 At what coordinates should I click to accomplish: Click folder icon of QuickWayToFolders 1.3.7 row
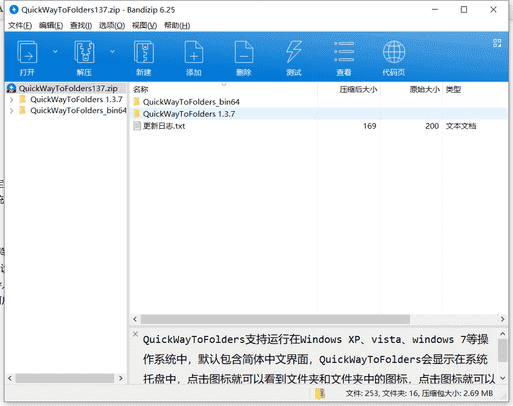point(137,114)
